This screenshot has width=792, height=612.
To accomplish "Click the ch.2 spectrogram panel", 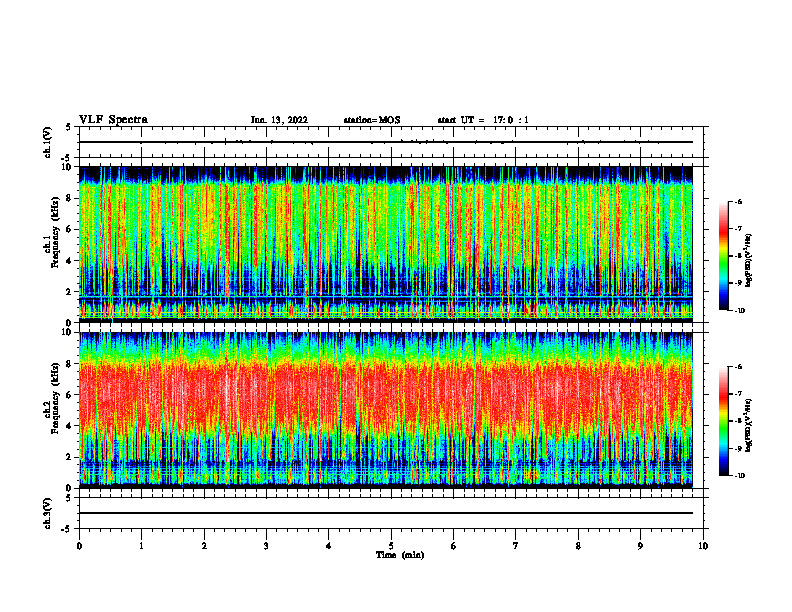I will coord(386,410).
